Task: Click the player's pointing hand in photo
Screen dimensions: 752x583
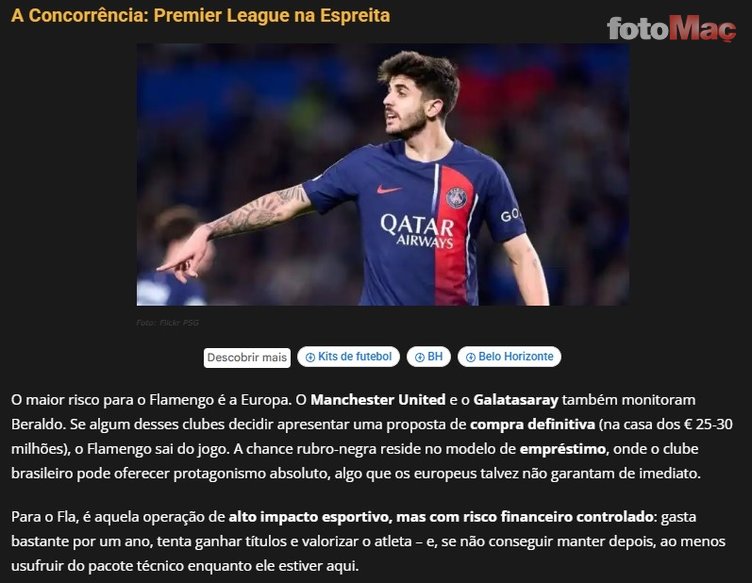Action: (185, 254)
